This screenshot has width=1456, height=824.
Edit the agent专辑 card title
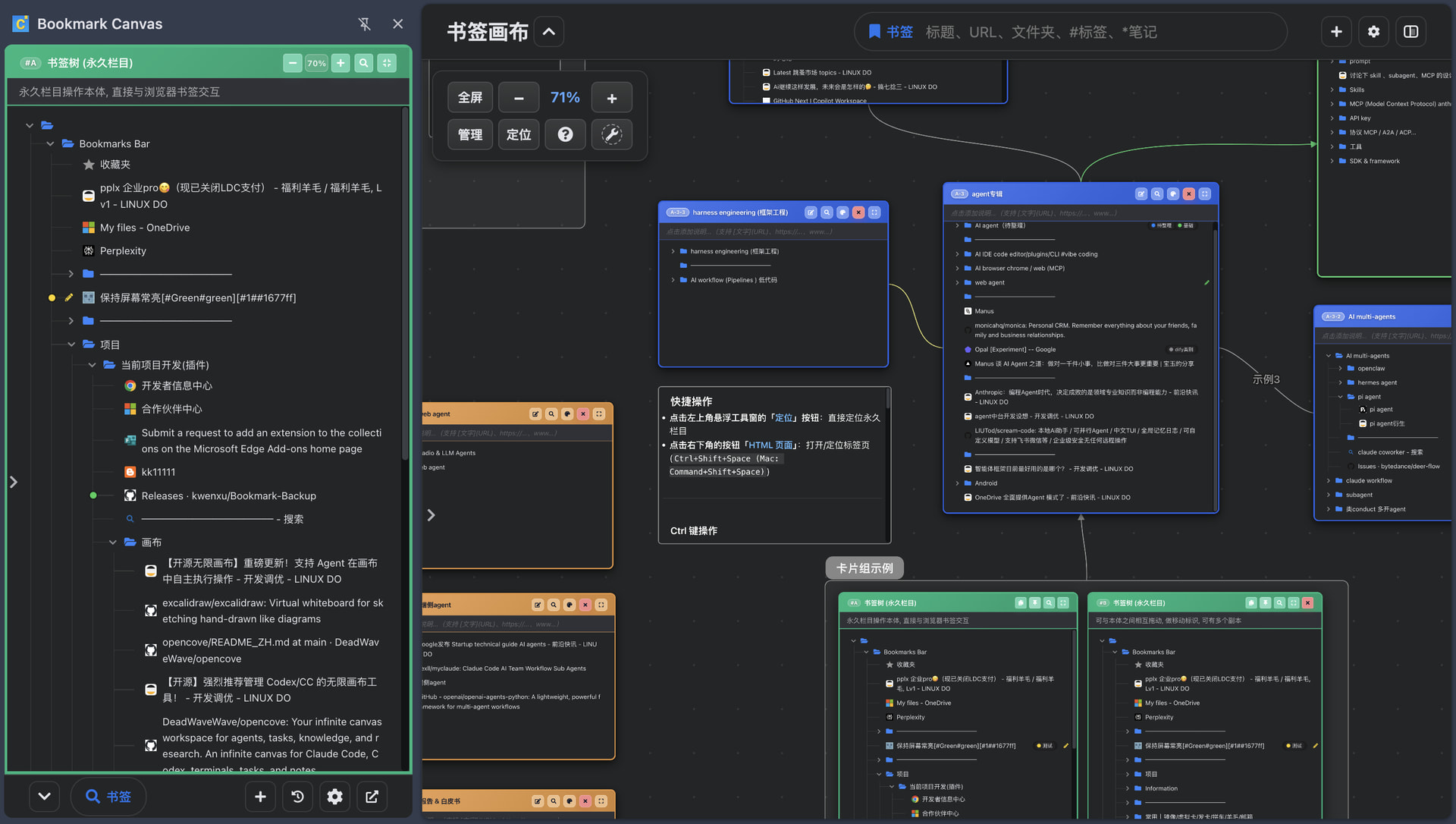click(1141, 194)
